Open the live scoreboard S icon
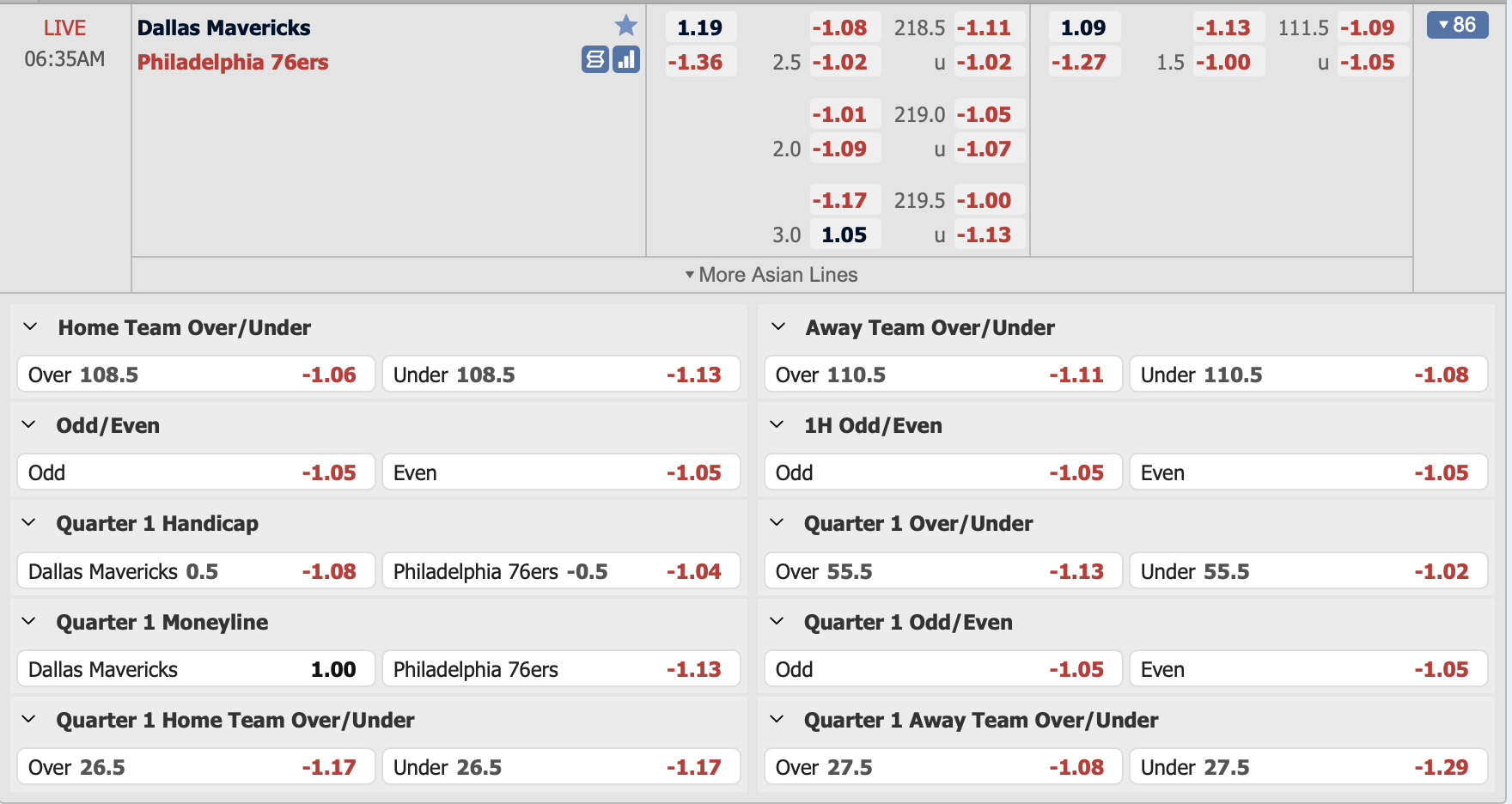 point(595,59)
